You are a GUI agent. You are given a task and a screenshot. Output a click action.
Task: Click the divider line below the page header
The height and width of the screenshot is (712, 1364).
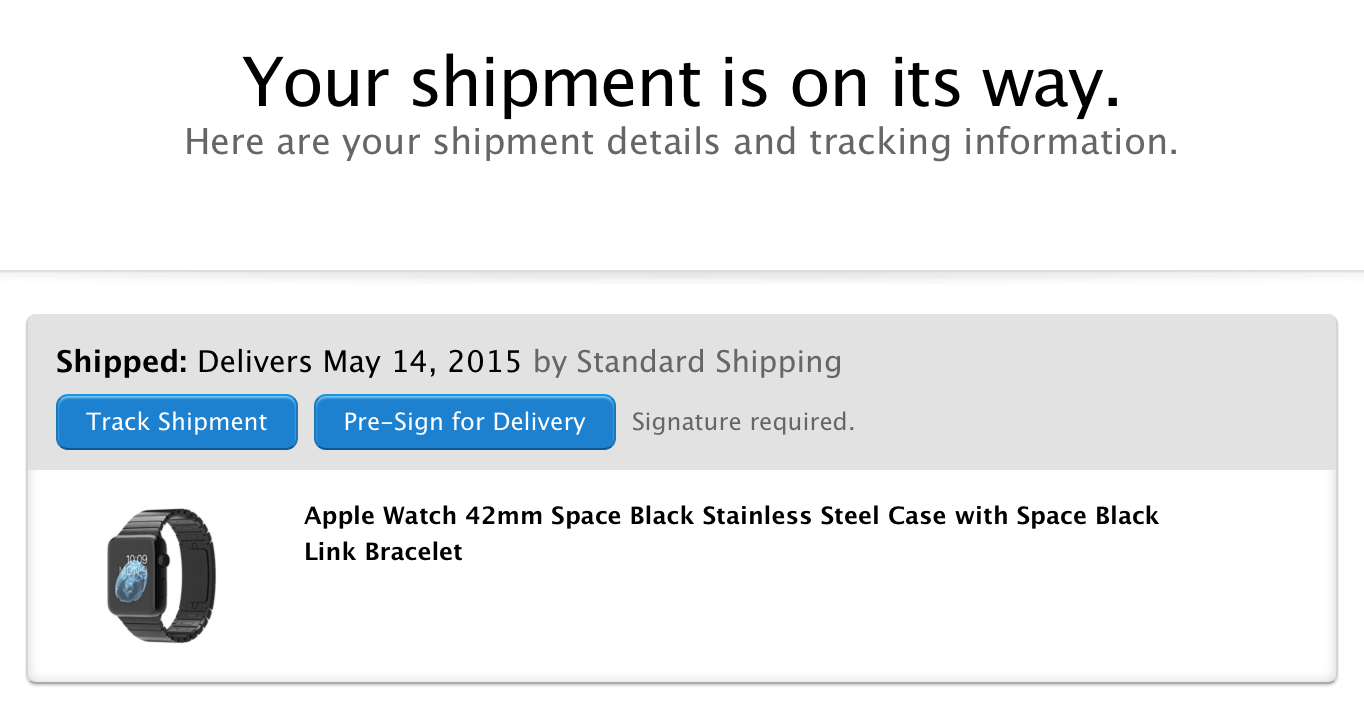tap(681, 271)
